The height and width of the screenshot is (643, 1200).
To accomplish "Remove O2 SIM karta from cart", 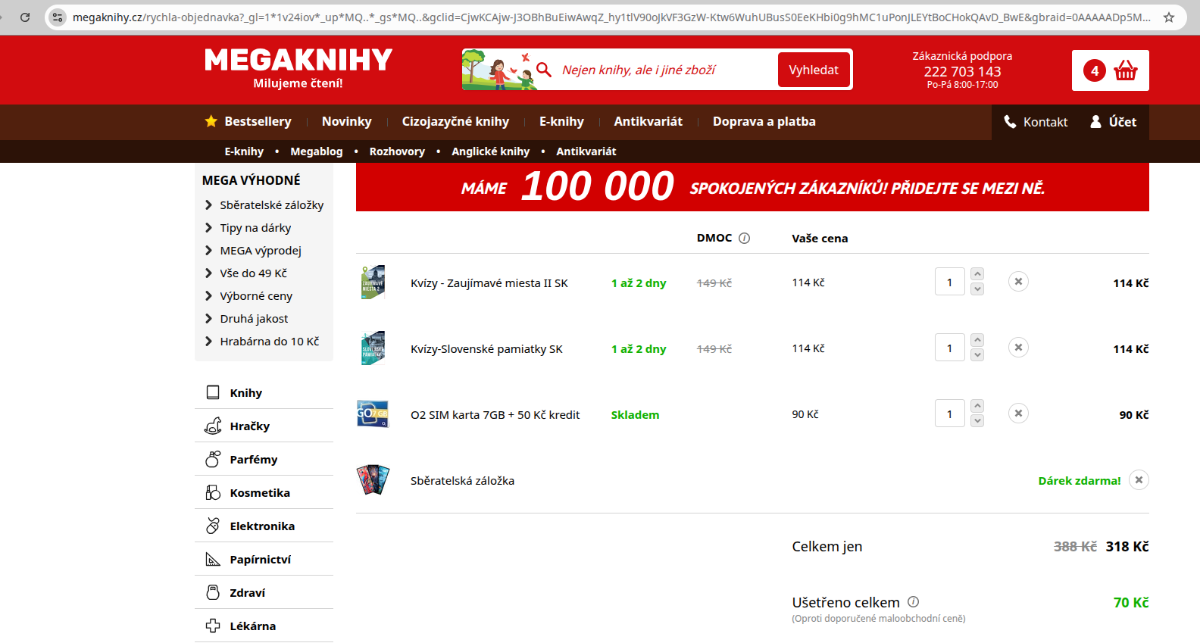I will 1018,413.
